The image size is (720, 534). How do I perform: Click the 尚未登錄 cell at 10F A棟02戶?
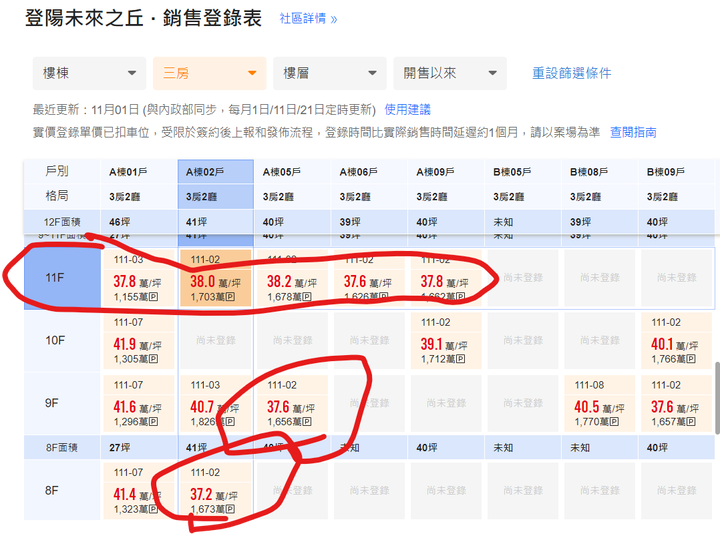[215, 340]
